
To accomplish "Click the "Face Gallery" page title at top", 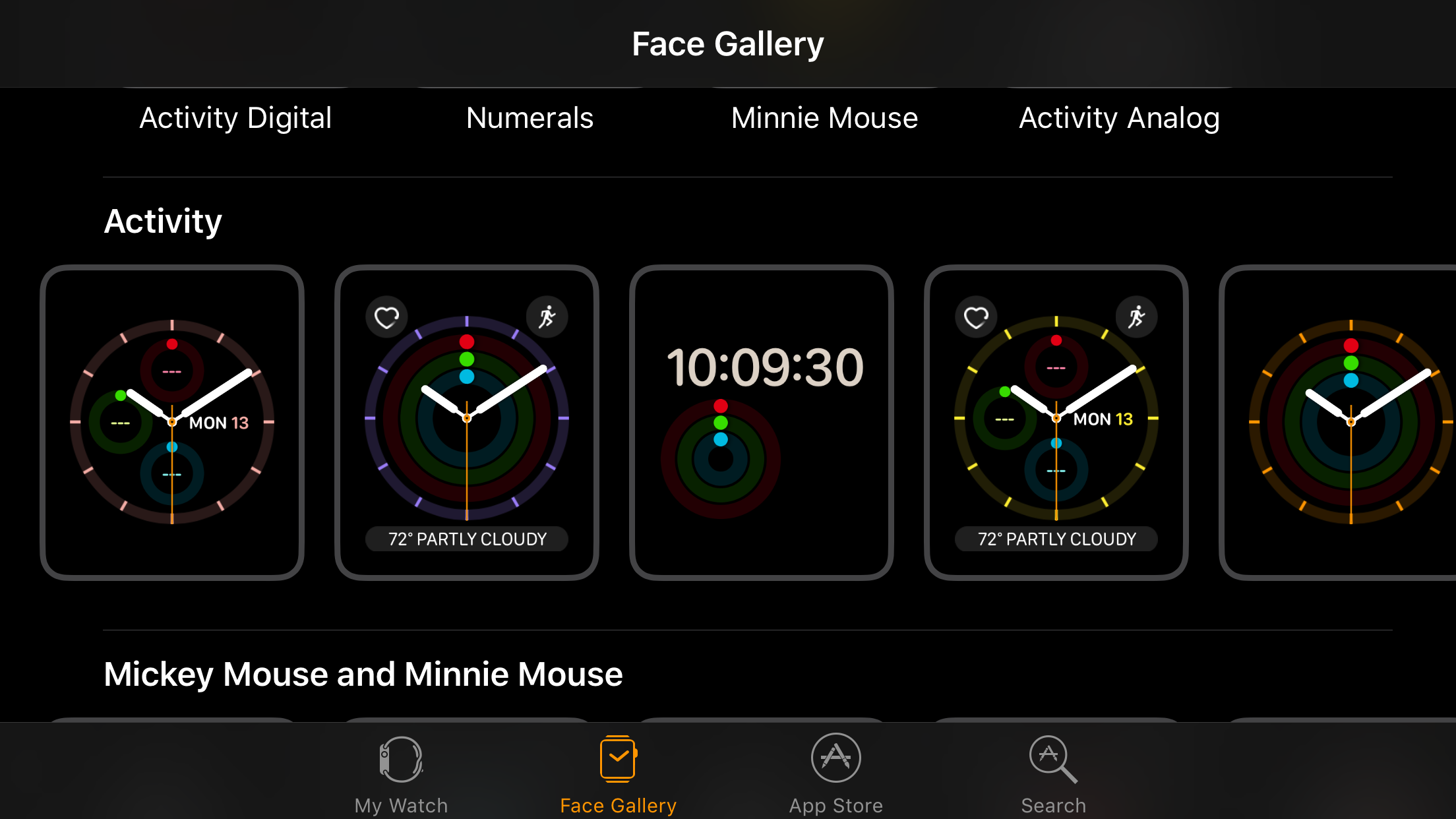I will tap(728, 44).
